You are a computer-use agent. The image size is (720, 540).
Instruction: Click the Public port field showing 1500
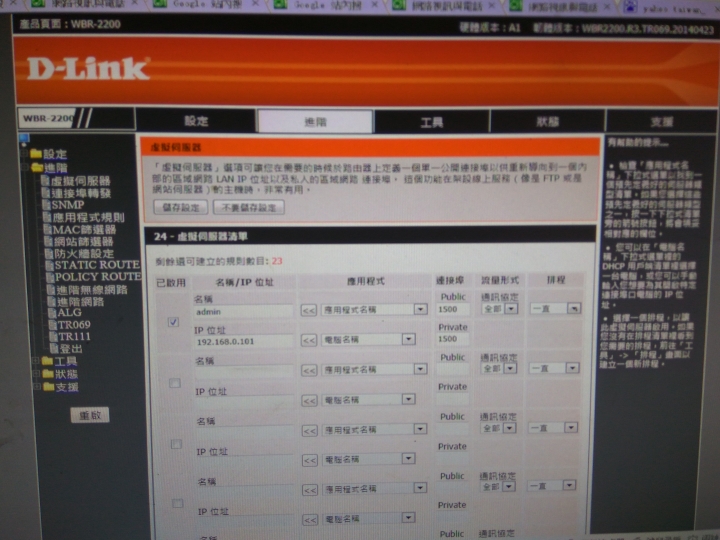452,309
